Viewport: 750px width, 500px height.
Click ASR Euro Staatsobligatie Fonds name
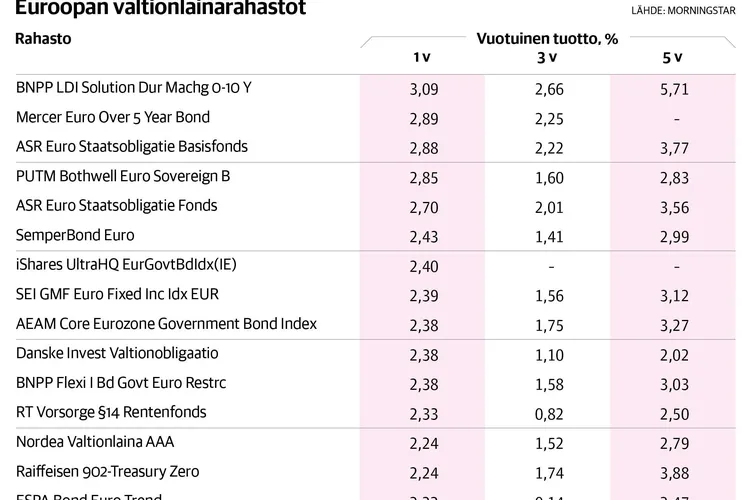(117, 205)
